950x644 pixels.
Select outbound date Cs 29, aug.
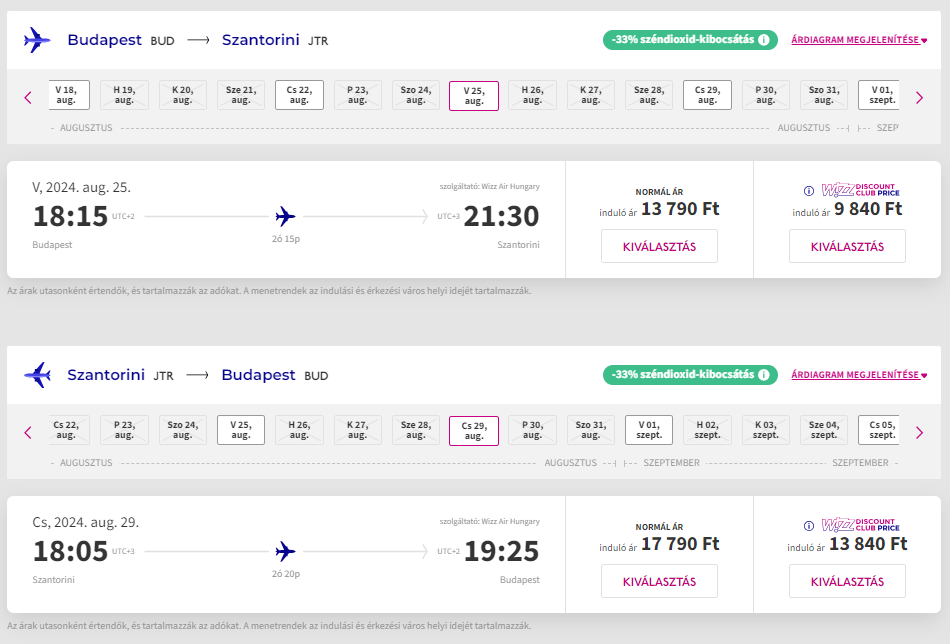point(707,95)
